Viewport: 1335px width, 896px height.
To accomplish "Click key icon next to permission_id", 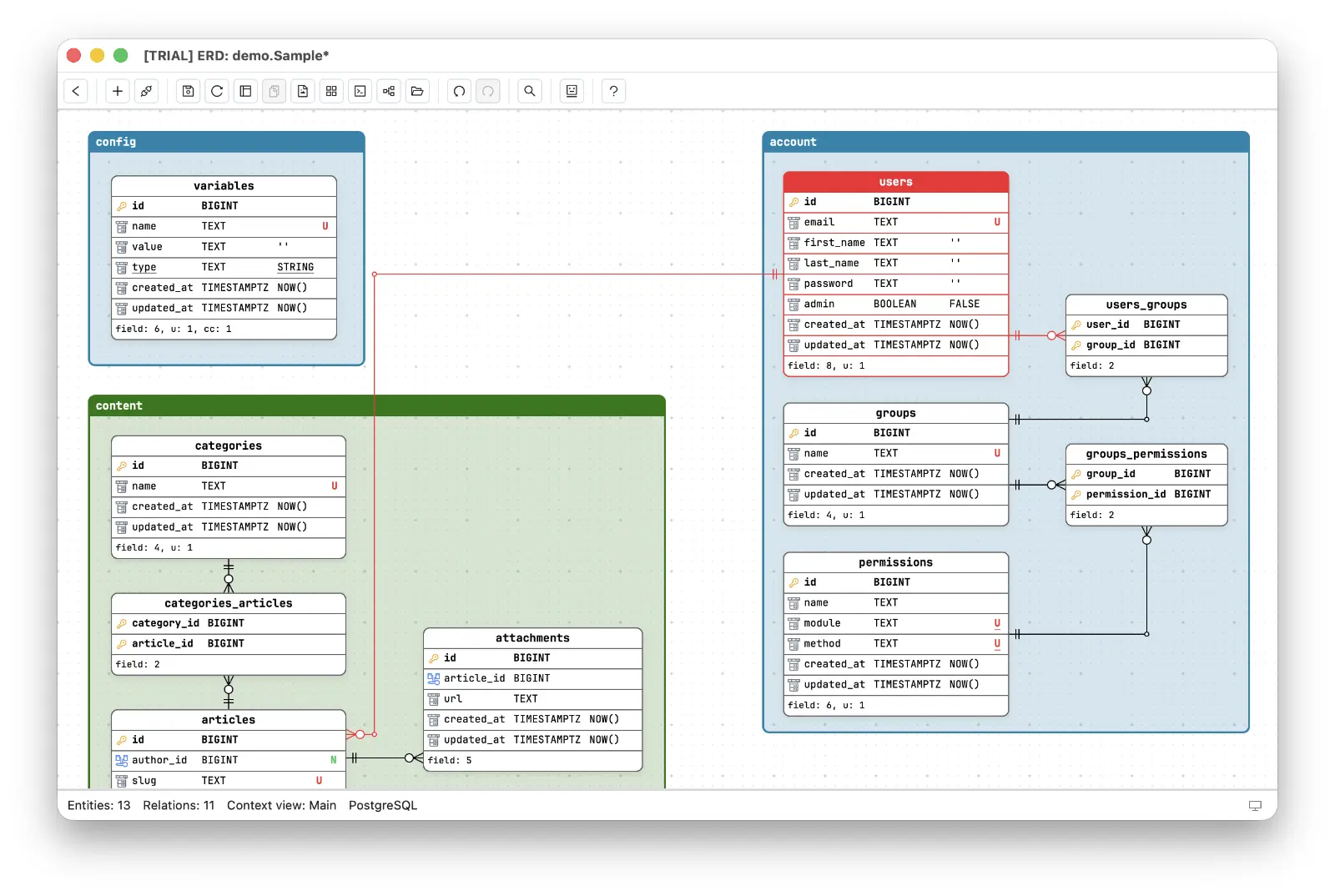I will click(1076, 495).
